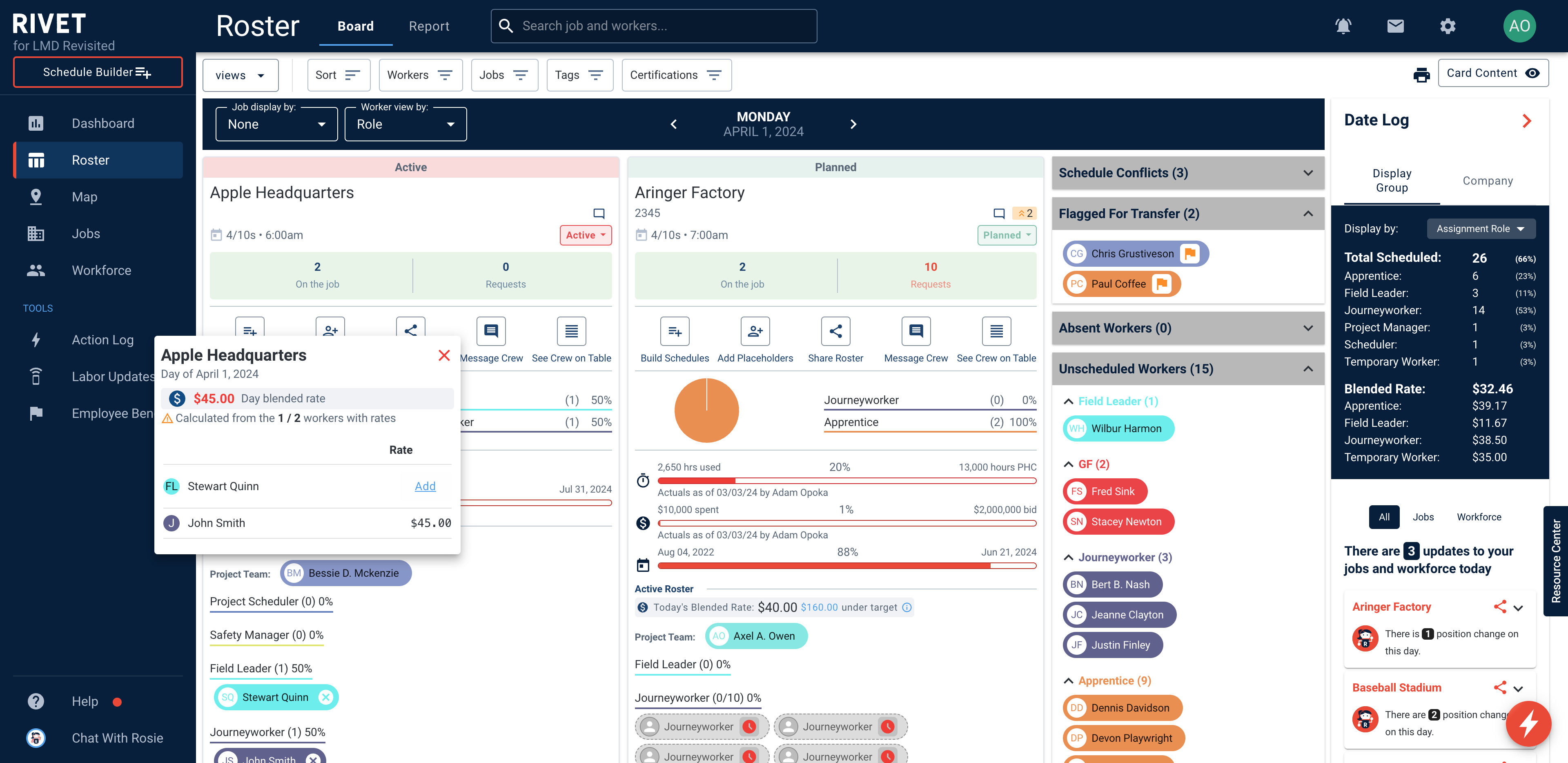Image resolution: width=1568 pixels, height=763 pixels.
Task: Click the red lightning action button
Action: pos(1528,724)
